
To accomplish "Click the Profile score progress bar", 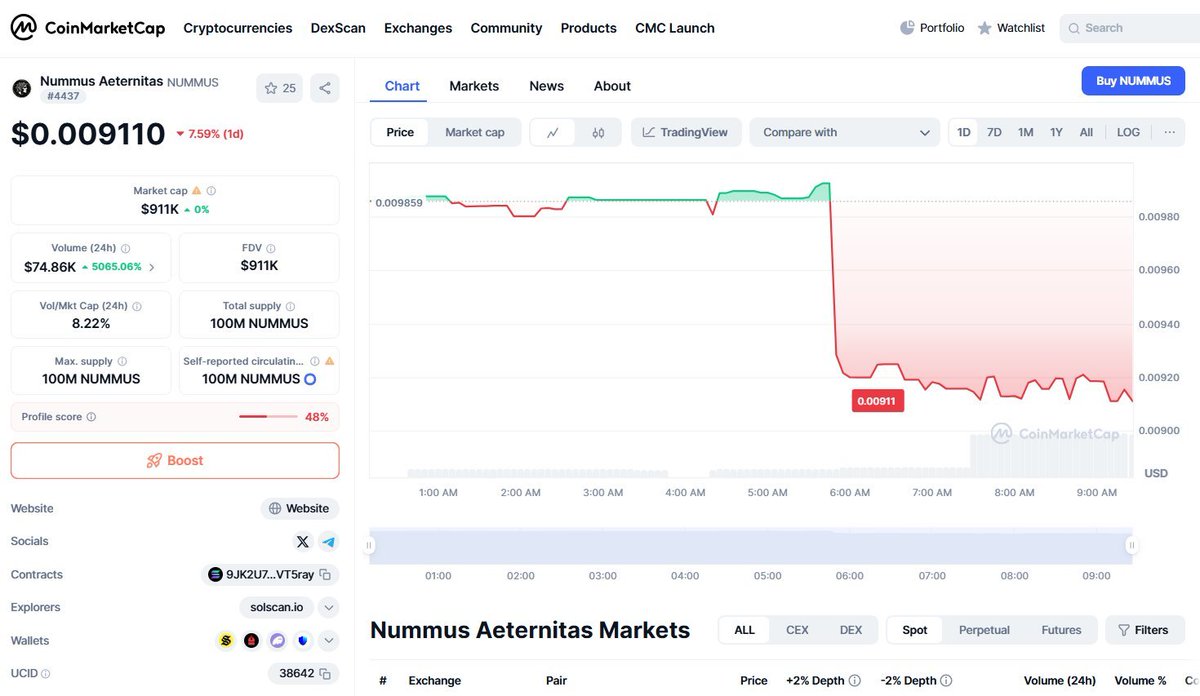I will (268, 416).
